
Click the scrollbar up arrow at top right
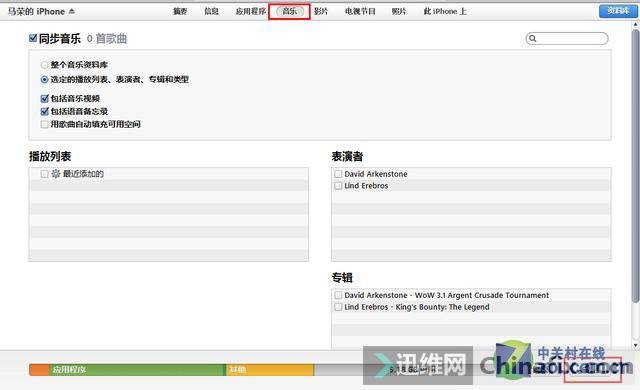(636, 24)
